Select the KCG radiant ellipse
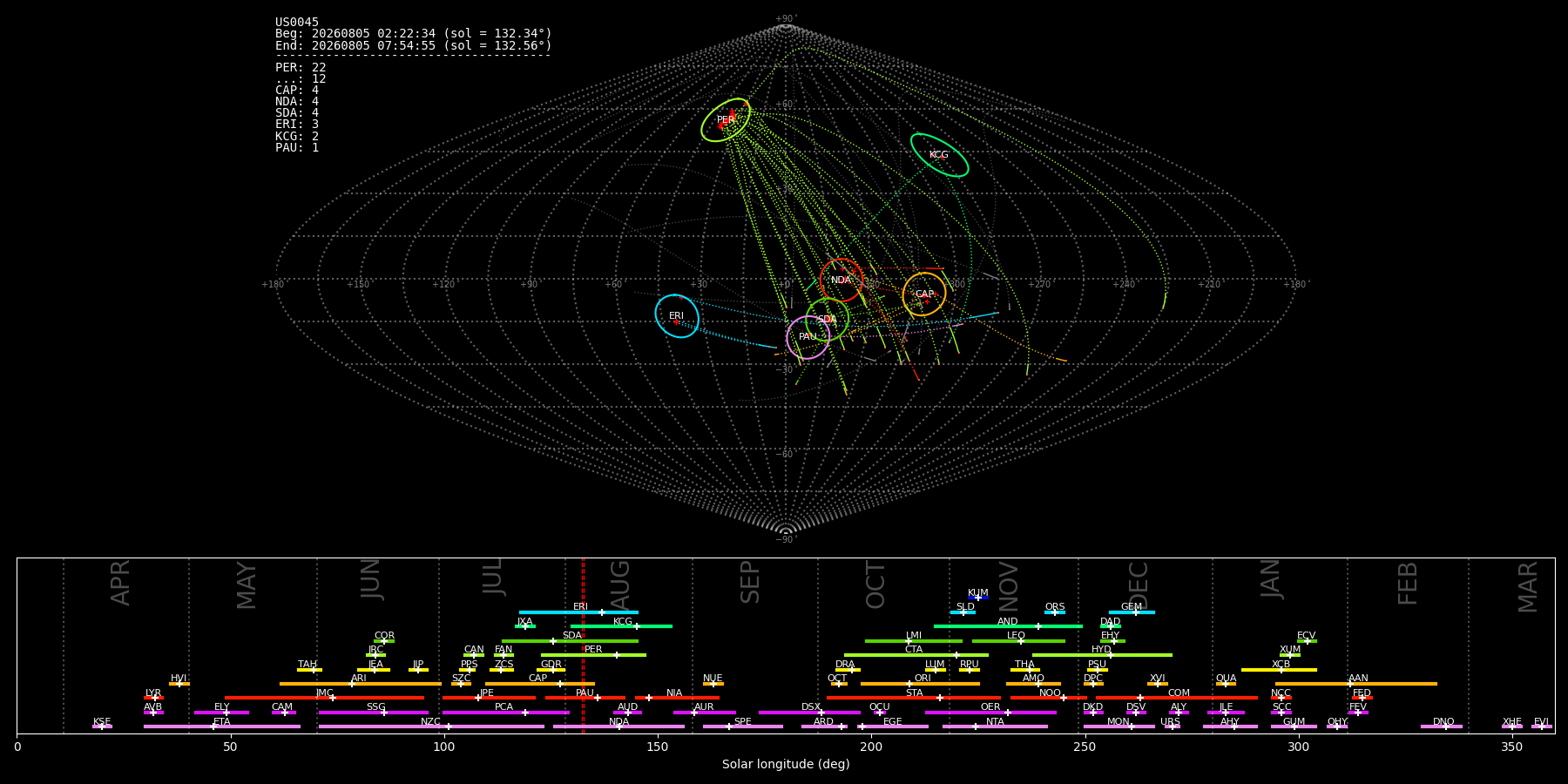 (x=939, y=155)
